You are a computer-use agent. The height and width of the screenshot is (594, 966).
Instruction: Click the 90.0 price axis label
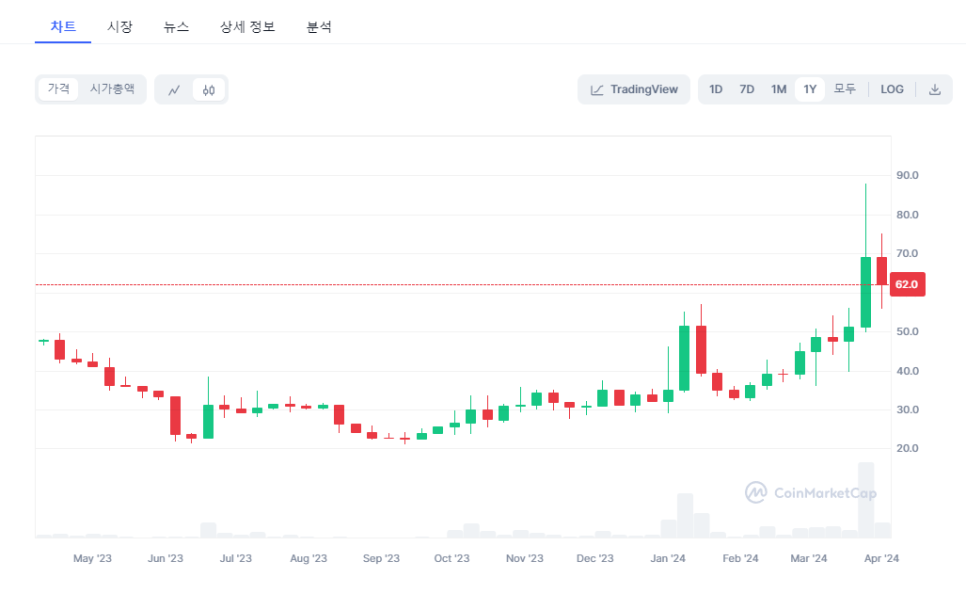[907, 176]
